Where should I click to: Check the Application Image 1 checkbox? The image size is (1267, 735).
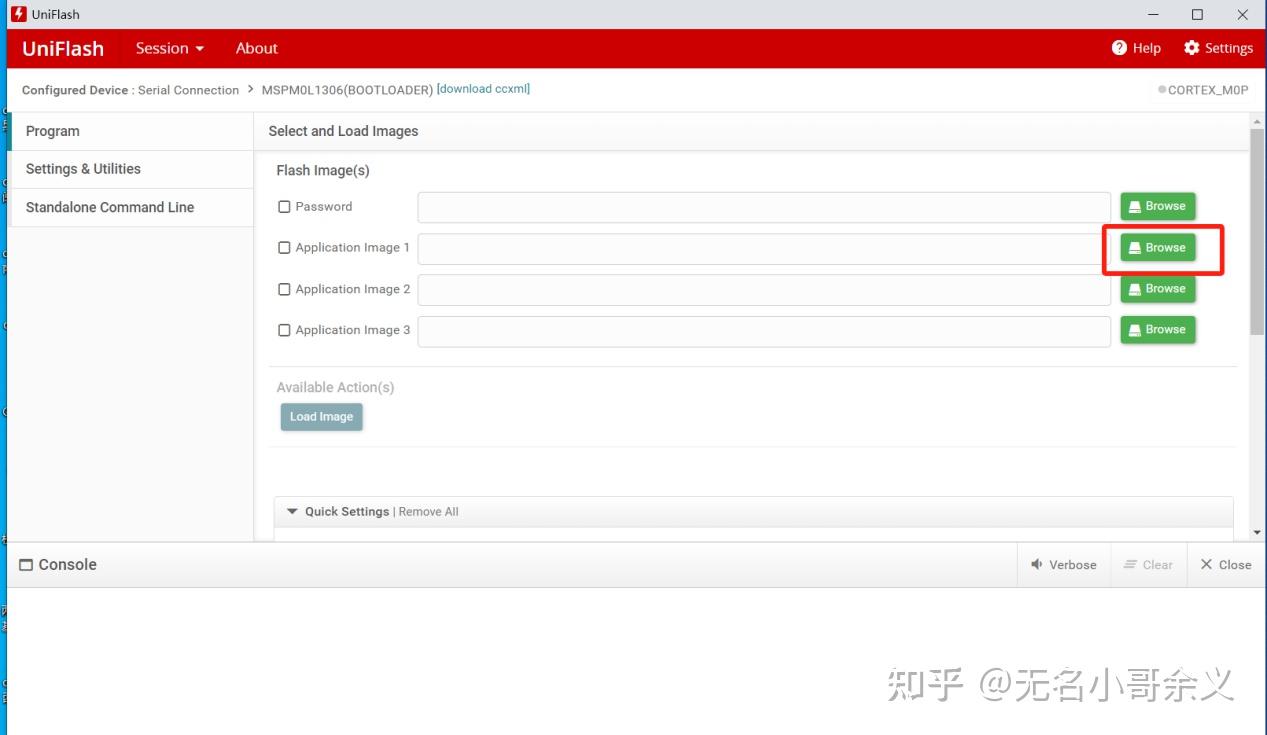point(284,247)
